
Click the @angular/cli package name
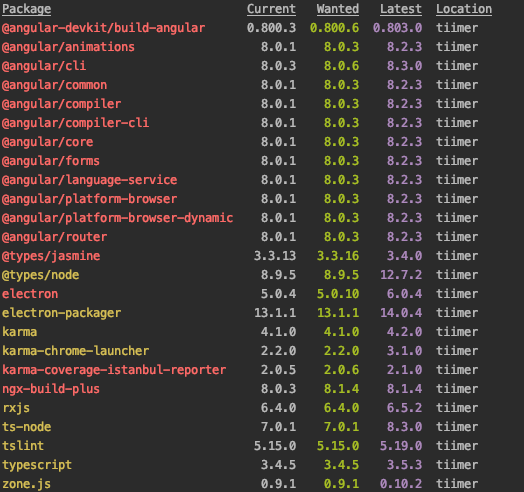[x=44, y=66]
